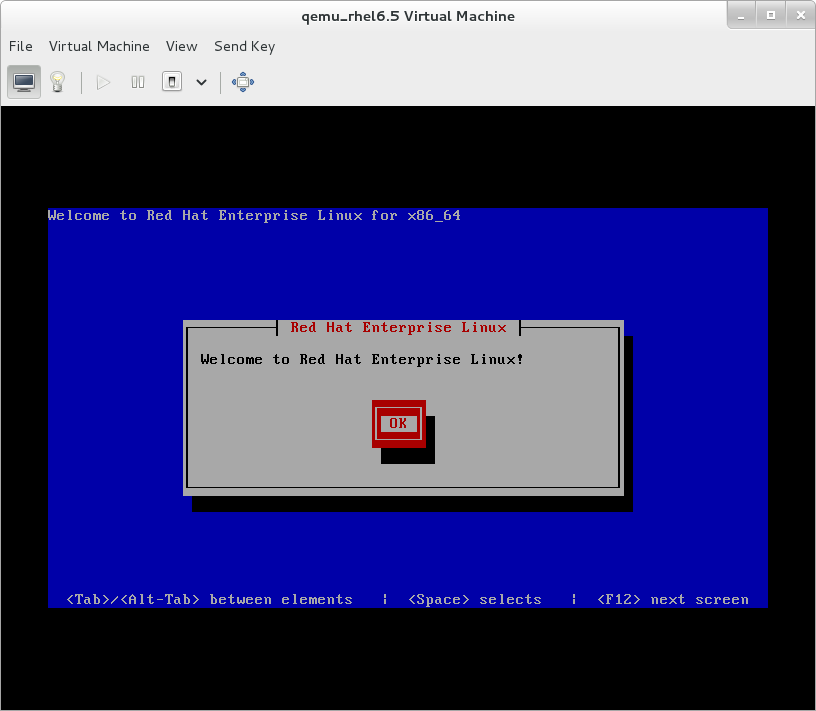Show virtual hardware details lightbulb icon
The height and width of the screenshot is (711, 816).
(x=57, y=82)
